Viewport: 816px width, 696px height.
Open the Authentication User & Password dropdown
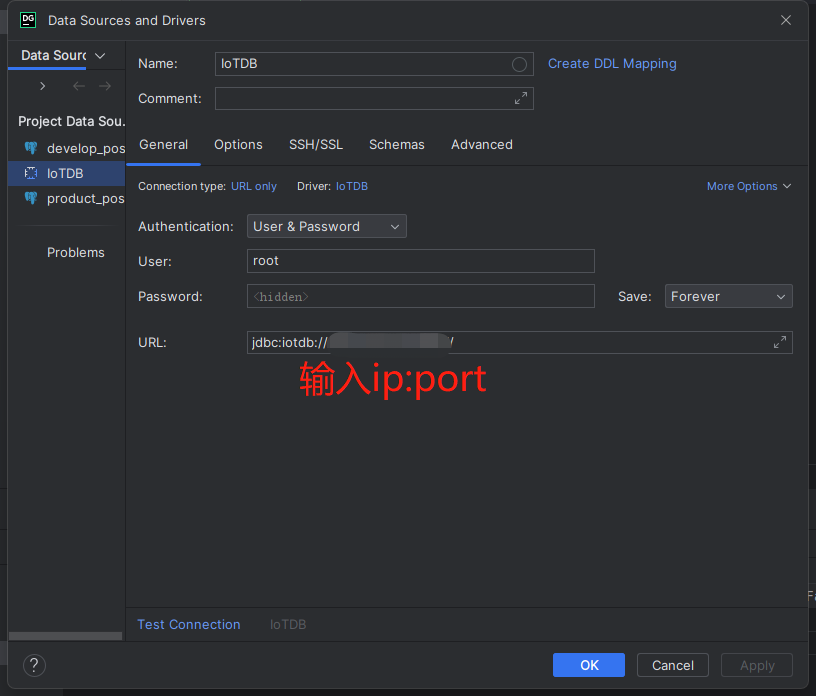(x=327, y=226)
